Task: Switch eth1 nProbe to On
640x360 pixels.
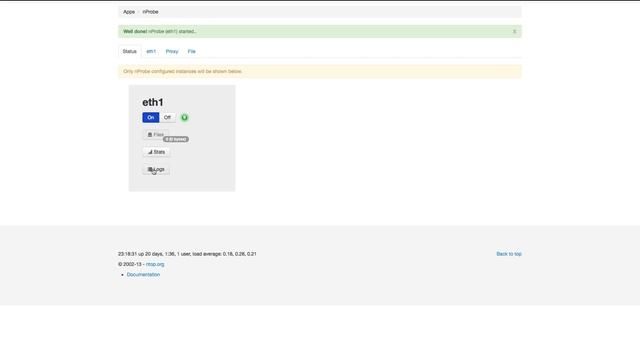Action: [x=151, y=118]
